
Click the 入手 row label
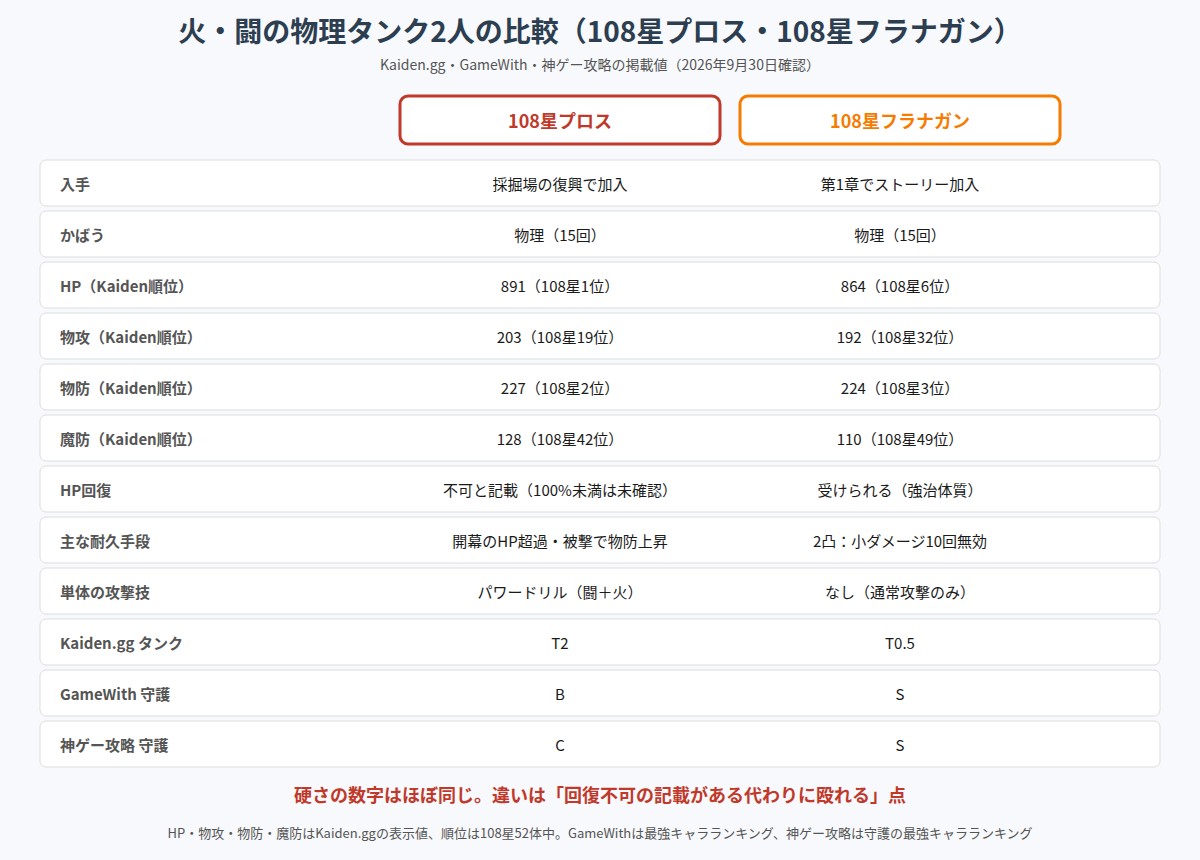tap(75, 185)
